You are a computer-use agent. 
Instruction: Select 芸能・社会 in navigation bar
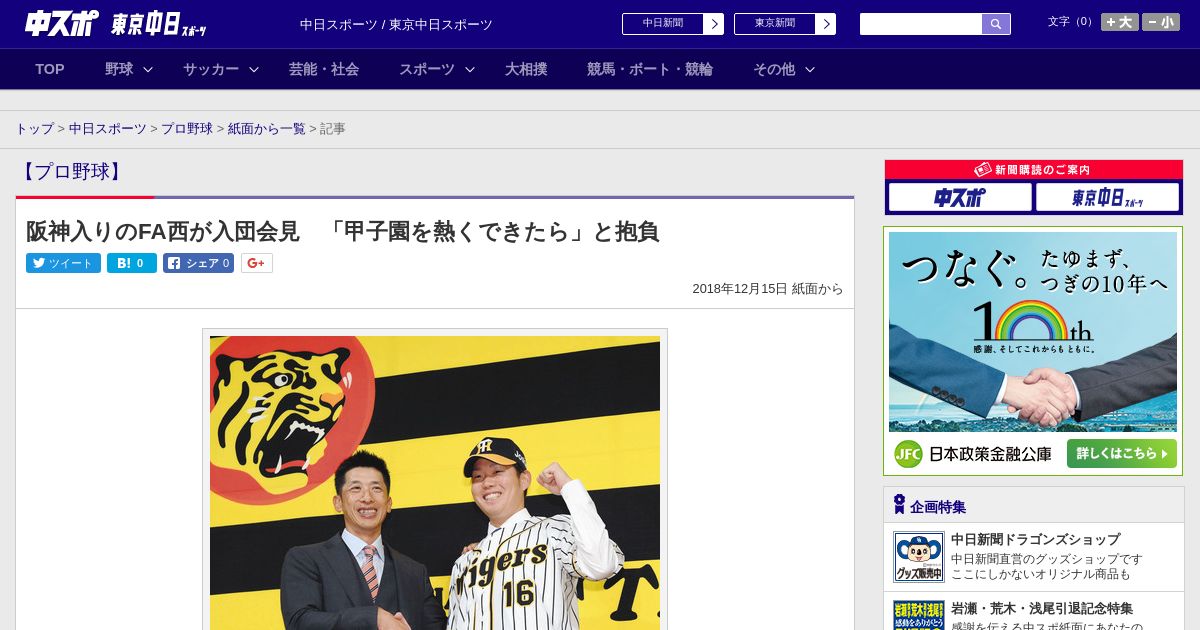point(324,69)
